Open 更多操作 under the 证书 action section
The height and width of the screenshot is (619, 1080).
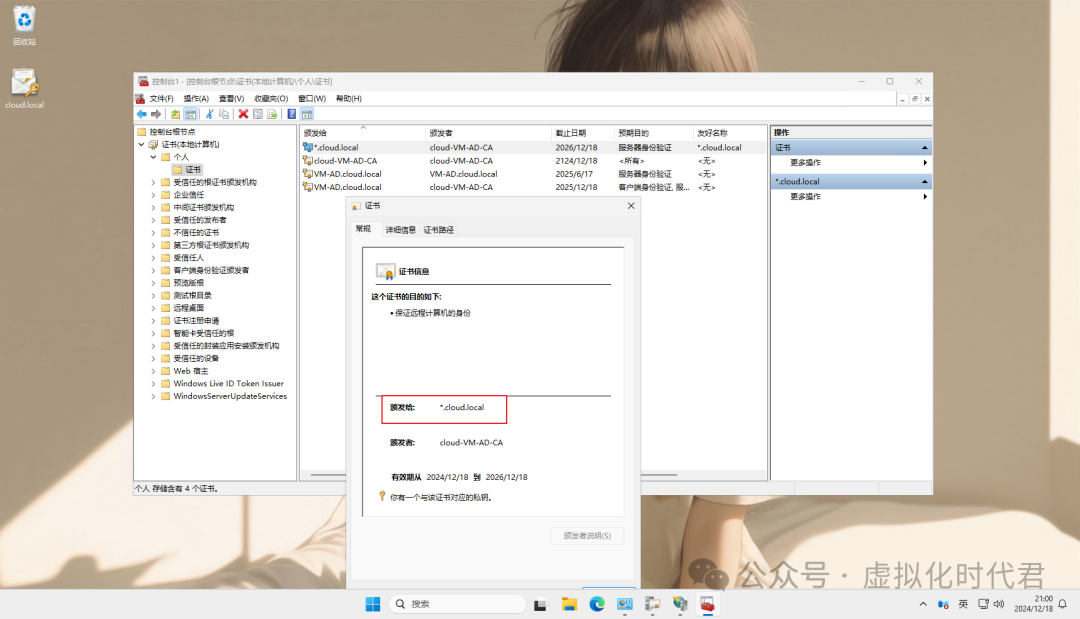coord(851,162)
